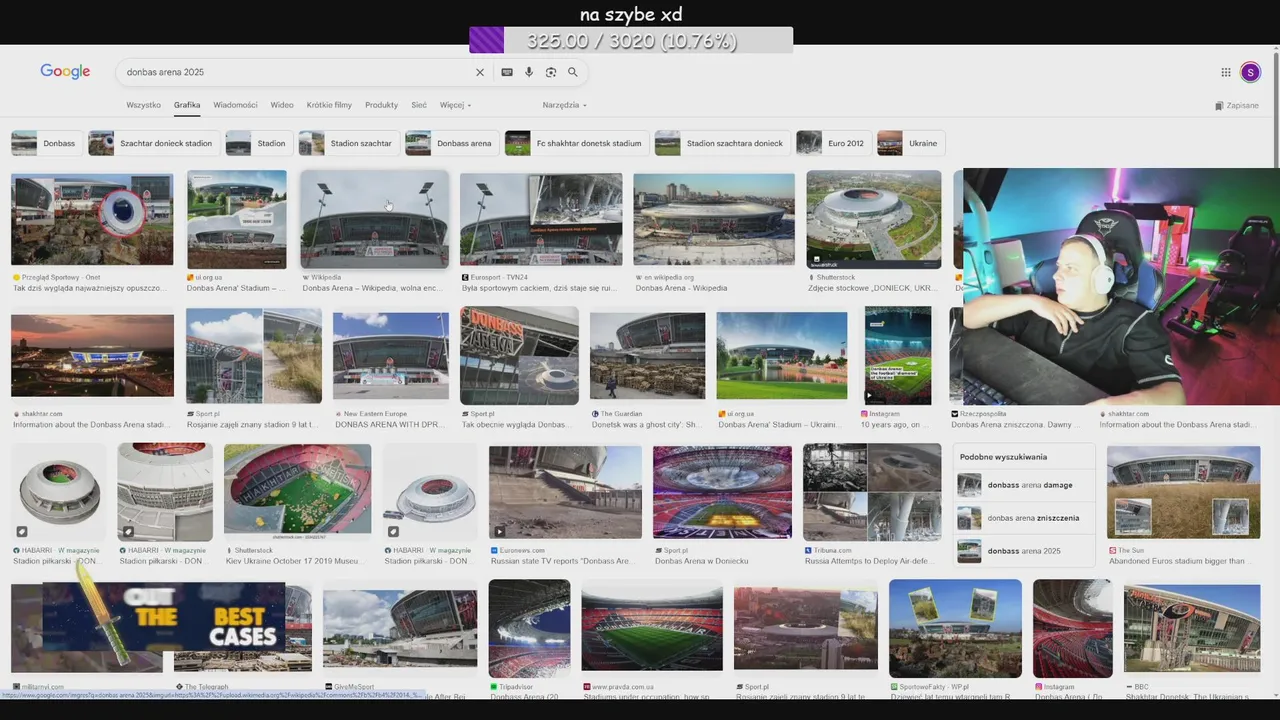This screenshot has width=1280, height=720.
Task: Select the Fc shakhtar donetsk stadium chip
Action: tap(575, 143)
